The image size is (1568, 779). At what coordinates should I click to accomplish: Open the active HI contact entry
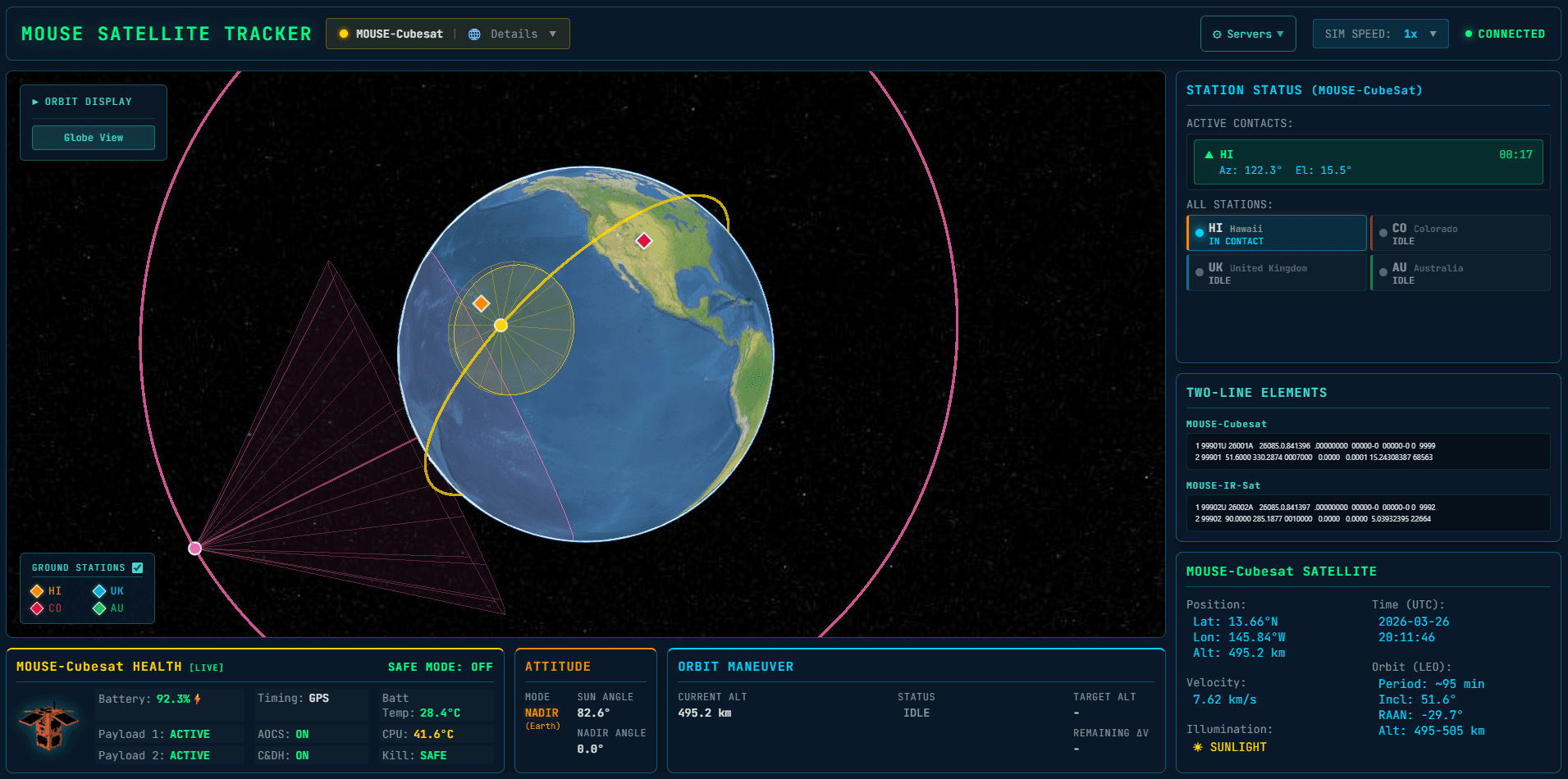[1368, 162]
